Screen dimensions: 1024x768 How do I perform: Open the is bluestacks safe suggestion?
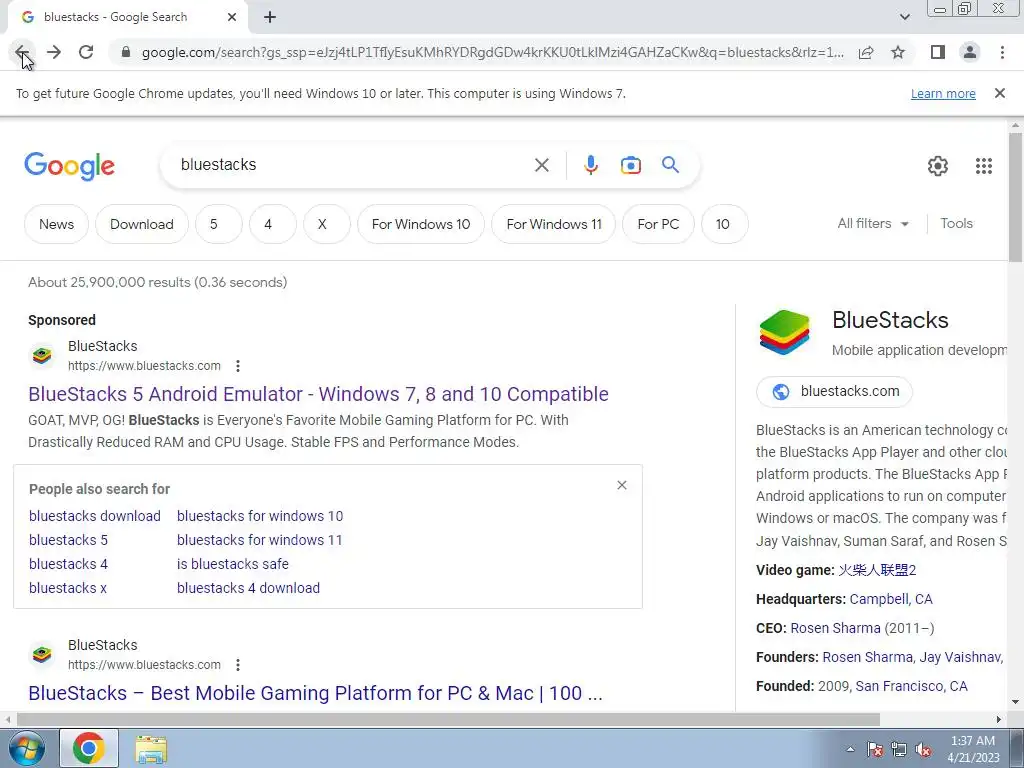click(232, 564)
